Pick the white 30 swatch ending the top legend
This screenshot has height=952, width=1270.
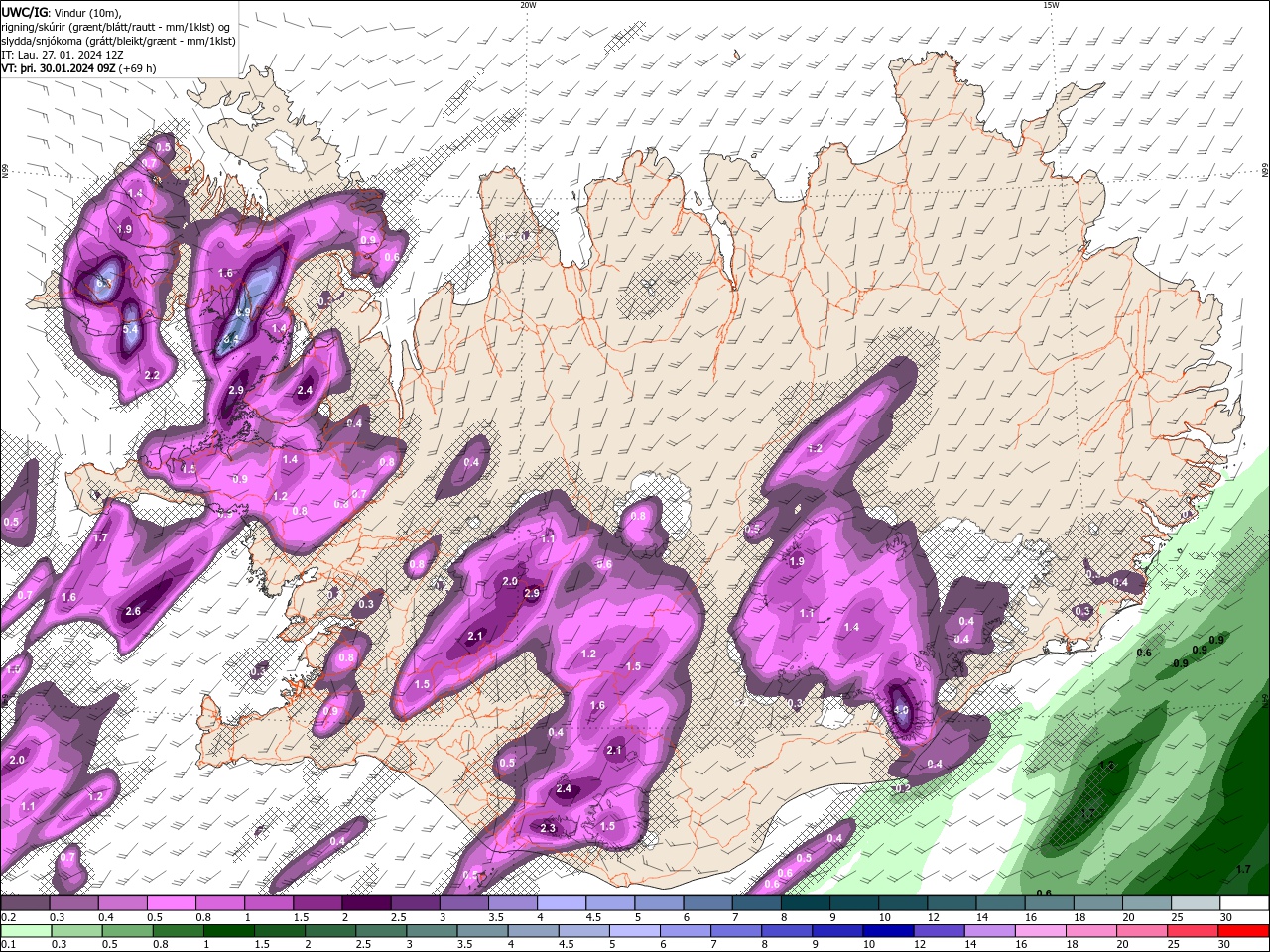[1244, 903]
